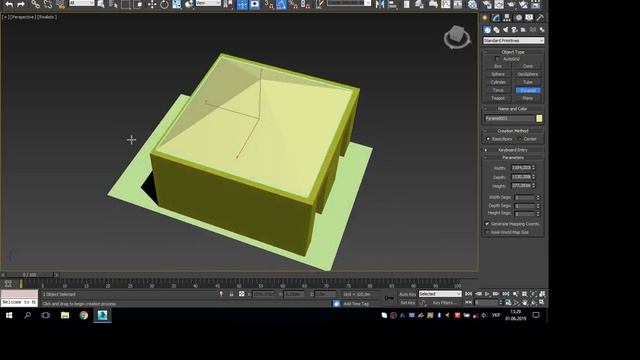640x360 pixels.
Task: Select the Base/Apex radio button
Action: (x=488, y=139)
